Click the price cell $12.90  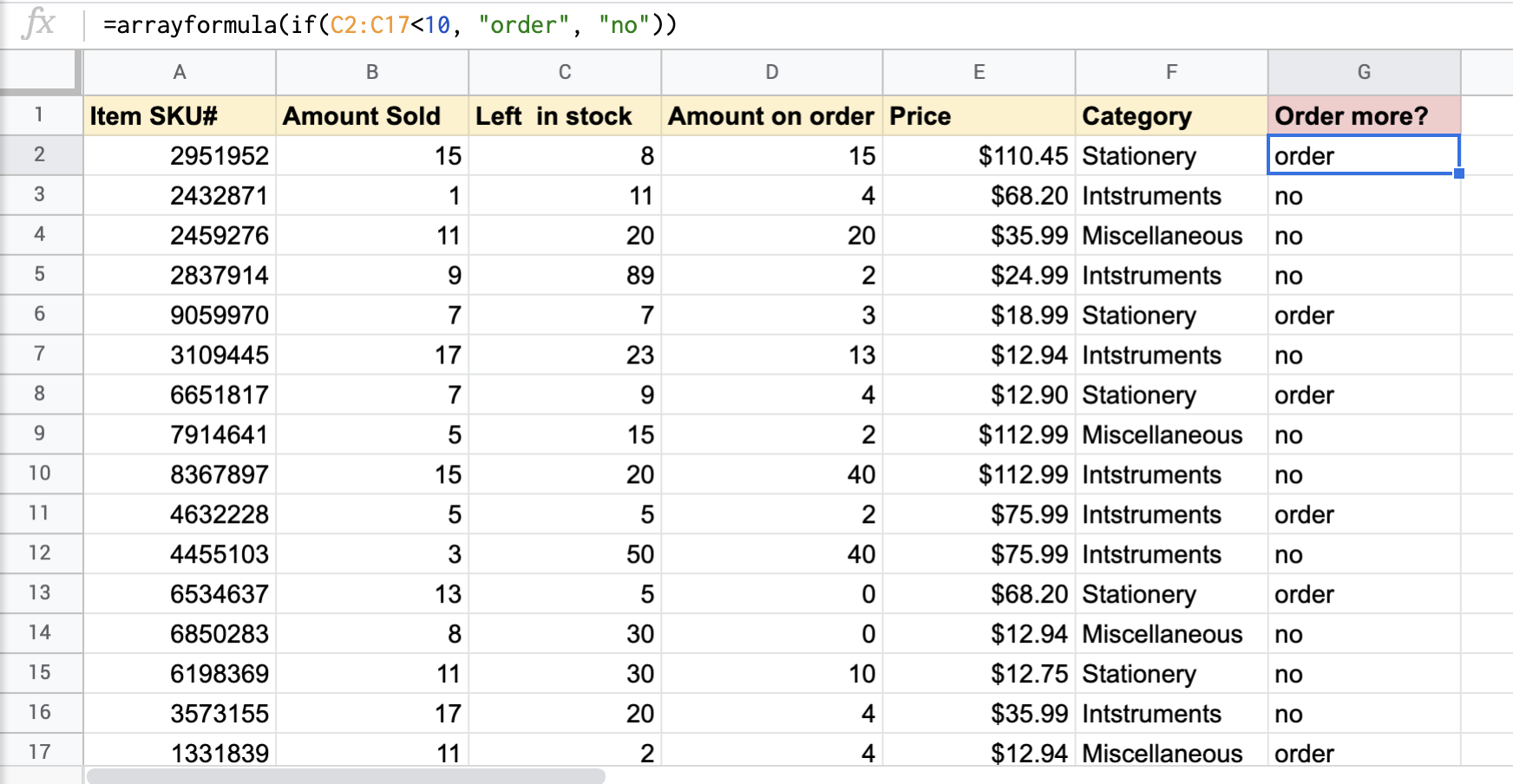point(979,395)
